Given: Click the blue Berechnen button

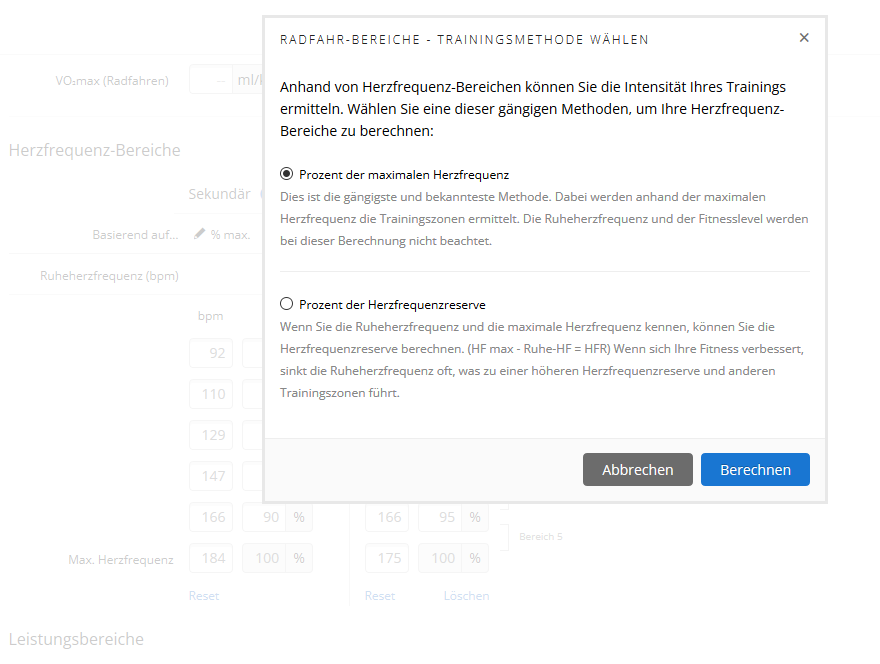Looking at the screenshot, I should pos(755,469).
